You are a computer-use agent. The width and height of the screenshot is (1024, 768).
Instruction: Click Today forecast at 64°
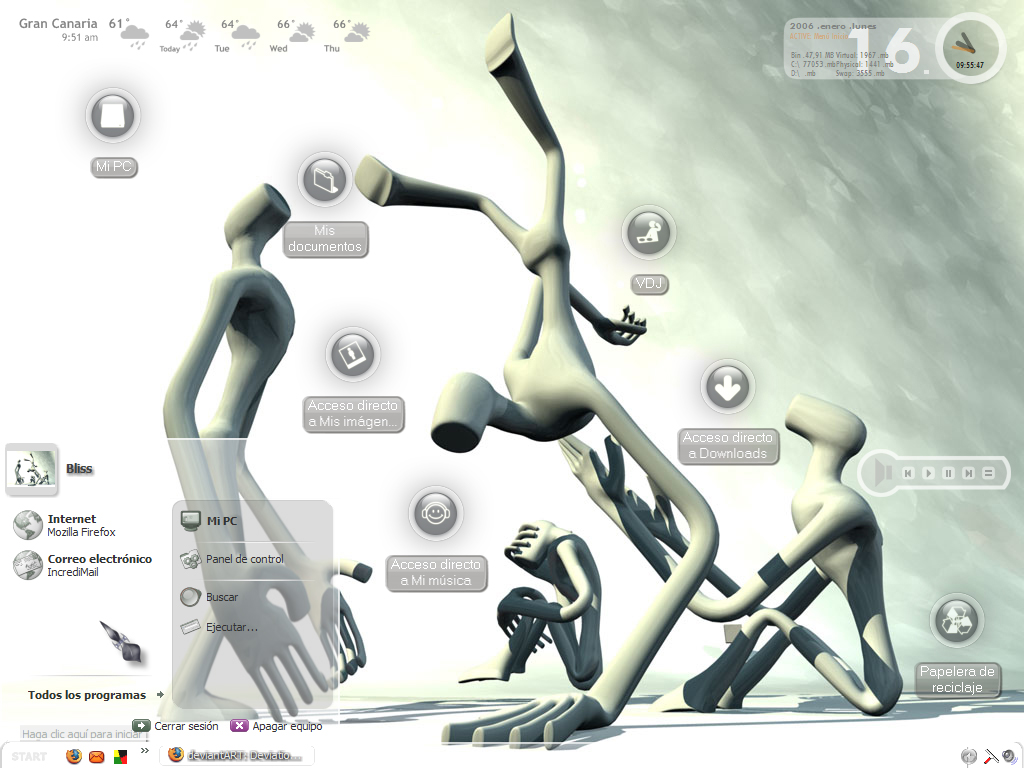[182, 35]
